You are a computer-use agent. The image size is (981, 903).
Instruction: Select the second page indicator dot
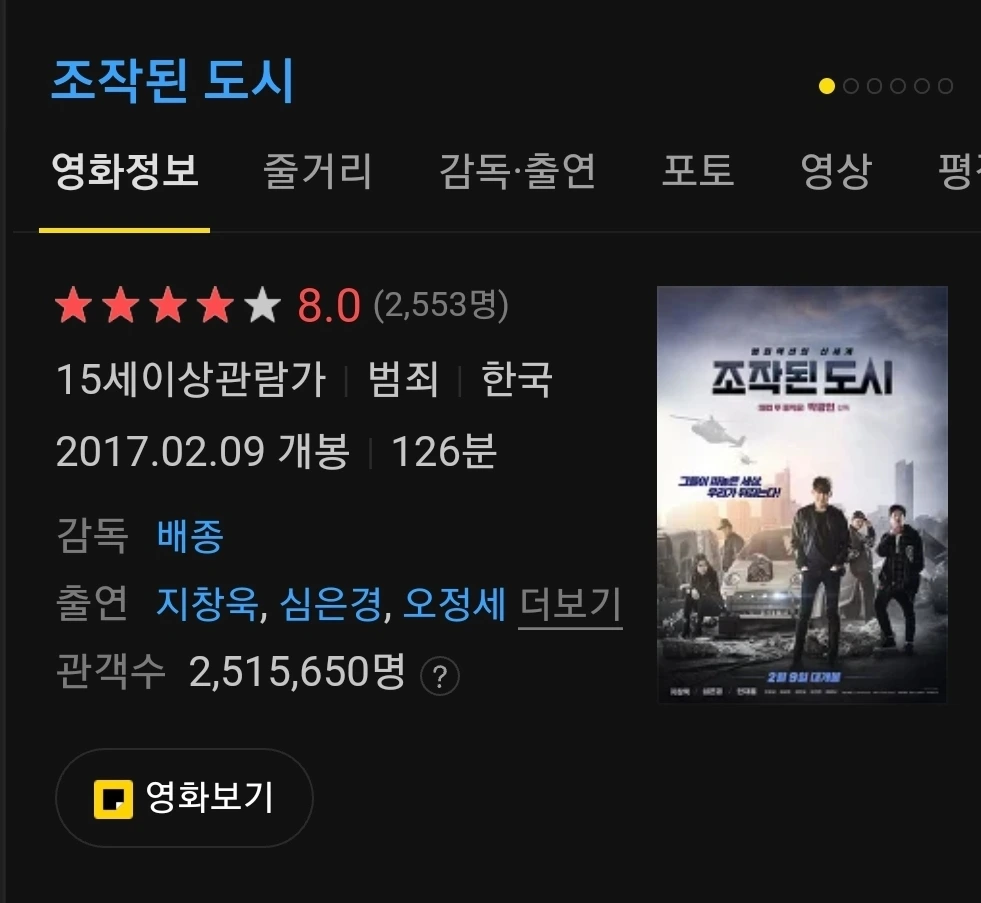coord(850,86)
